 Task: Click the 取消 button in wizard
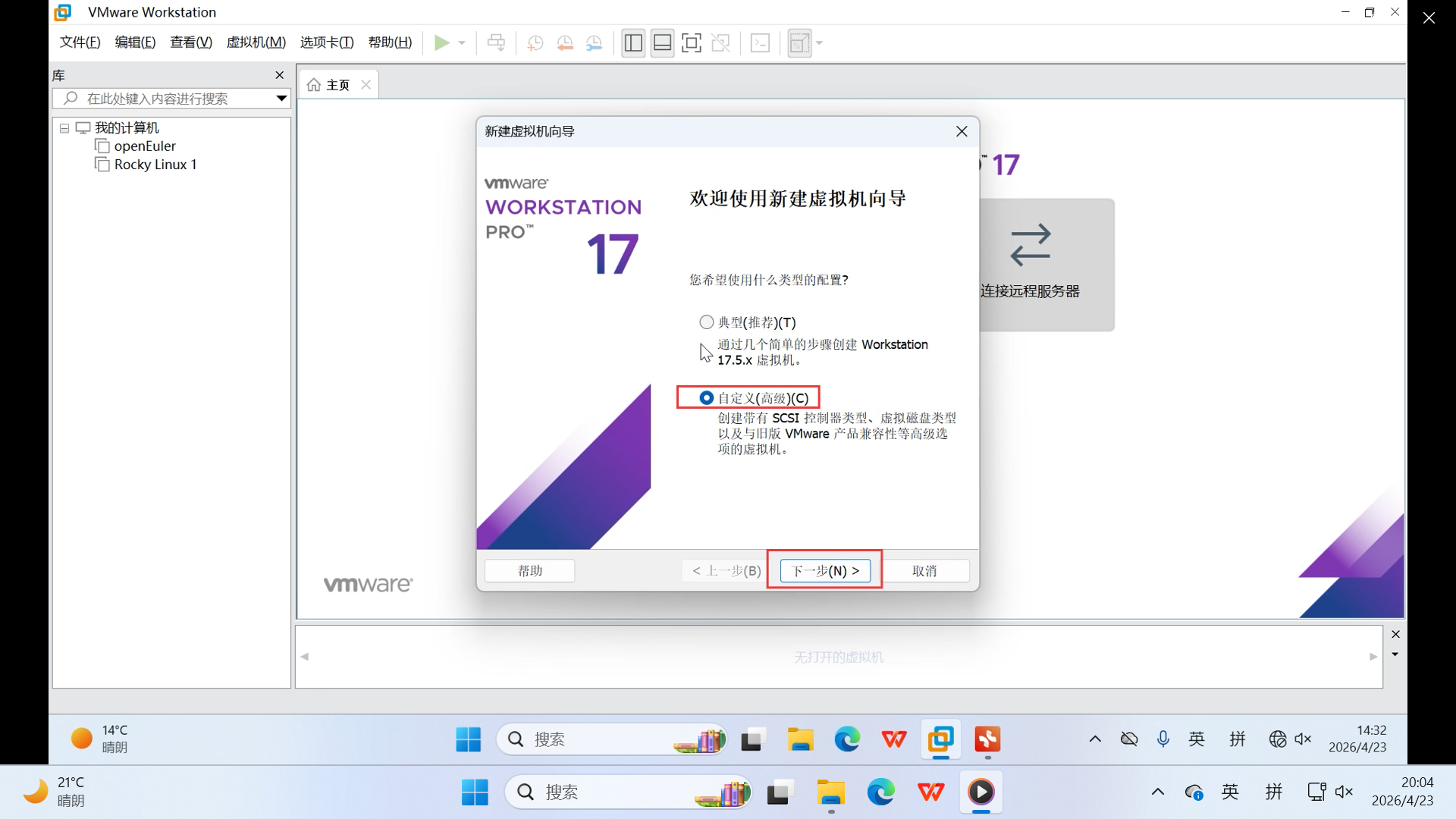point(924,570)
